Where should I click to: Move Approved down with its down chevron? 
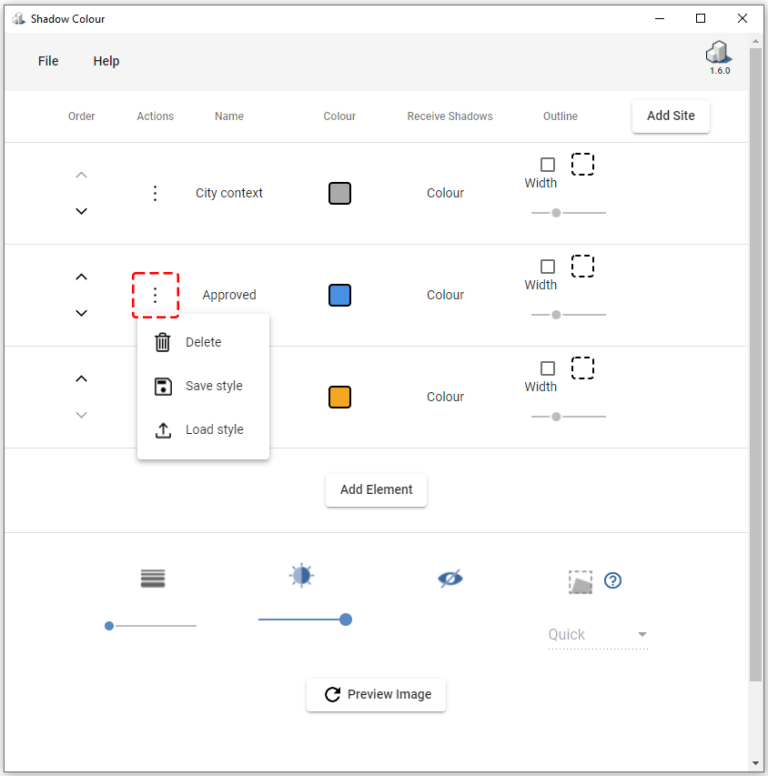point(81,313)
